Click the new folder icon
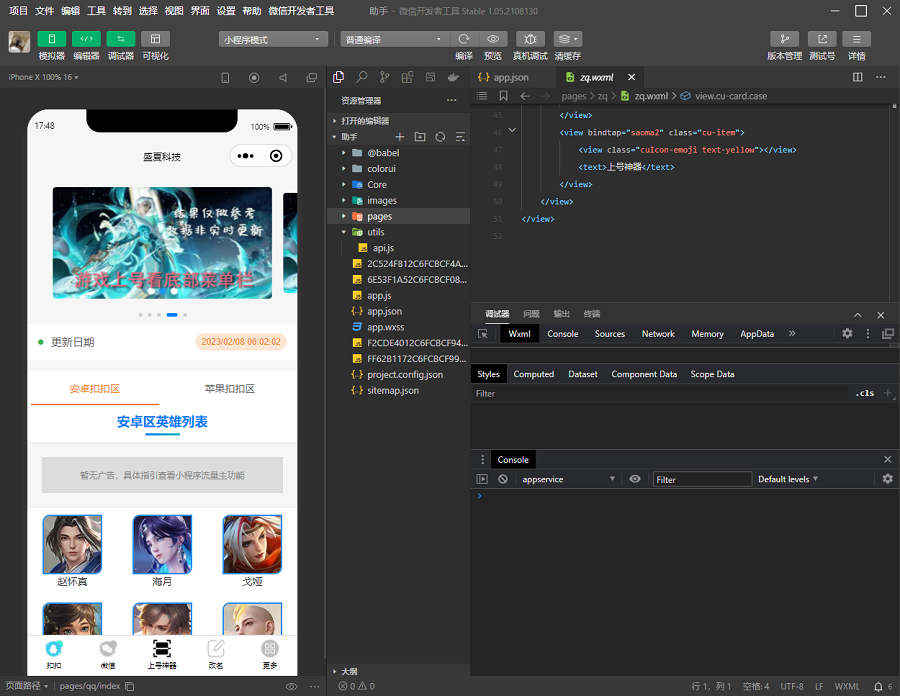The width and height of the screenshot is (900, 696). [x=420, y=137]
